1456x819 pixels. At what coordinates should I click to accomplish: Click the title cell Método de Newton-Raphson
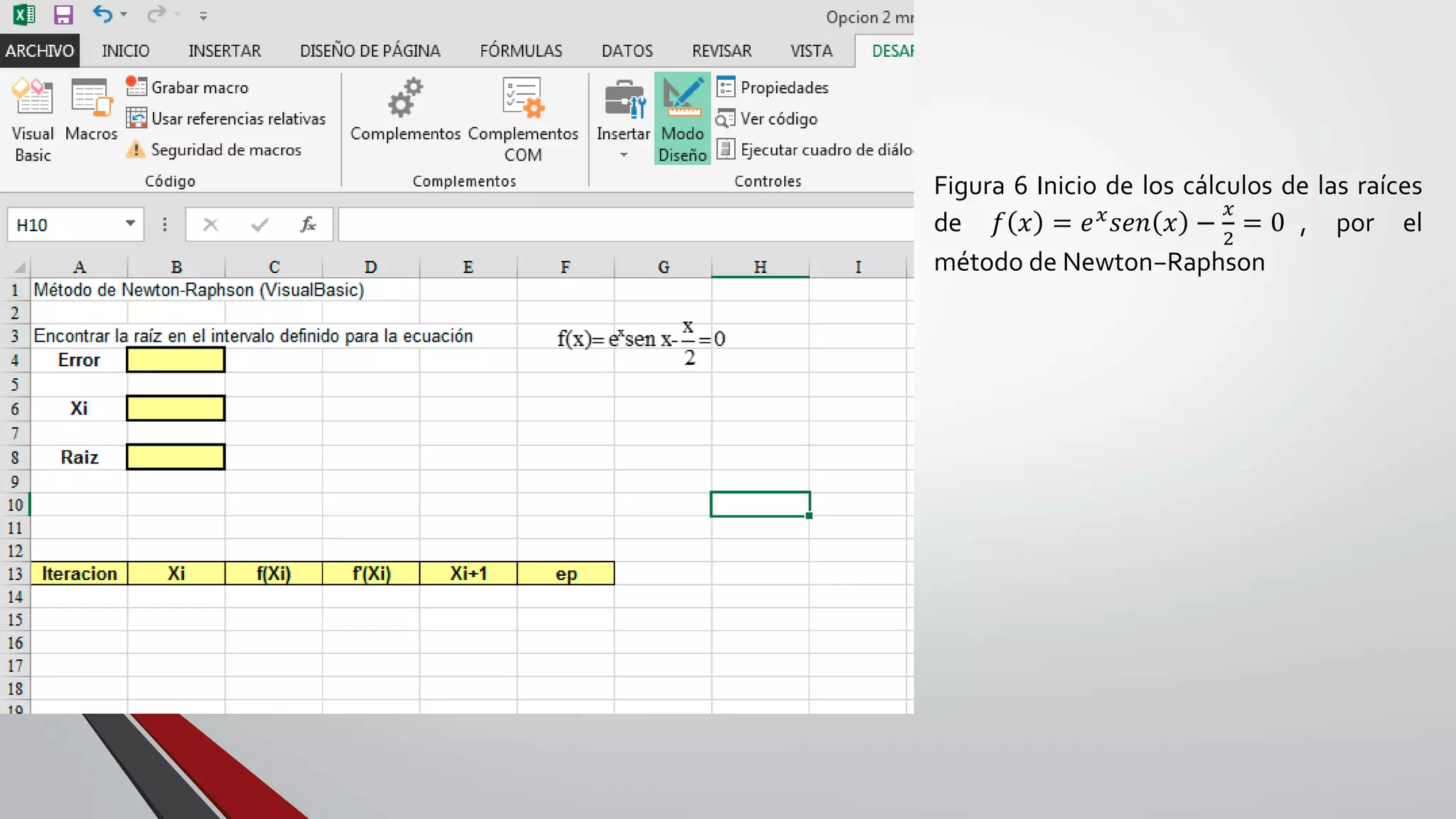(x=199, y=290)
